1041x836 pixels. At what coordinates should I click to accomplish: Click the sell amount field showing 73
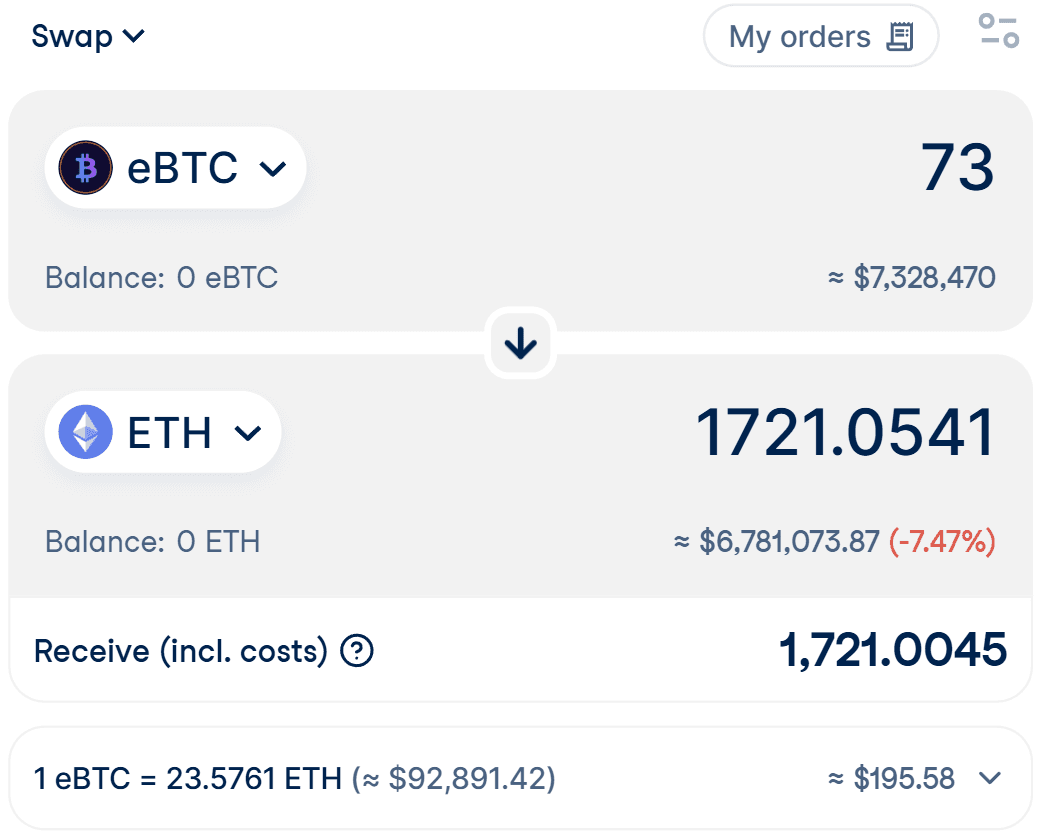click(957, 167)
